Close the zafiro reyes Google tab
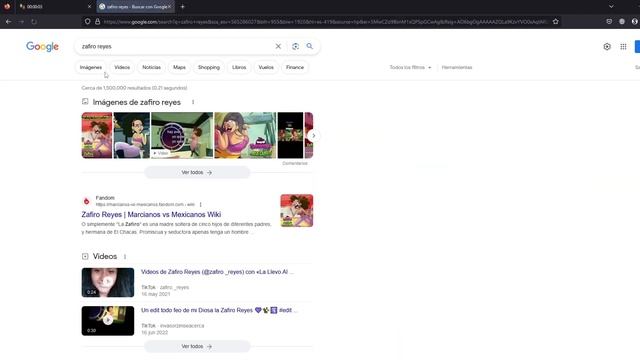This screenshot has width=640, height=360. point(169,7)
